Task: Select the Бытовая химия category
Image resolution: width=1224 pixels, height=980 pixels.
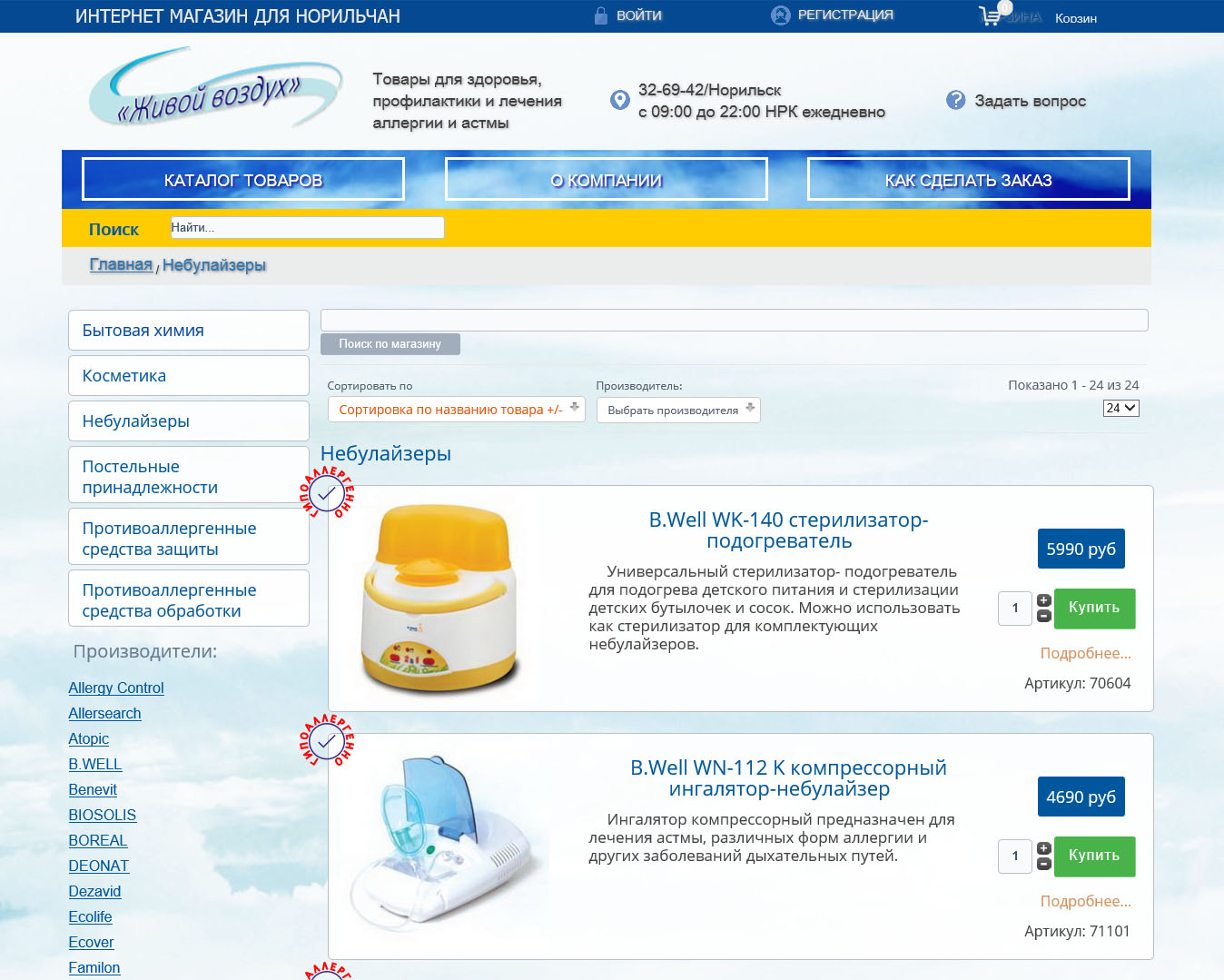Action: pyautogui.click(x=189, y=331)
